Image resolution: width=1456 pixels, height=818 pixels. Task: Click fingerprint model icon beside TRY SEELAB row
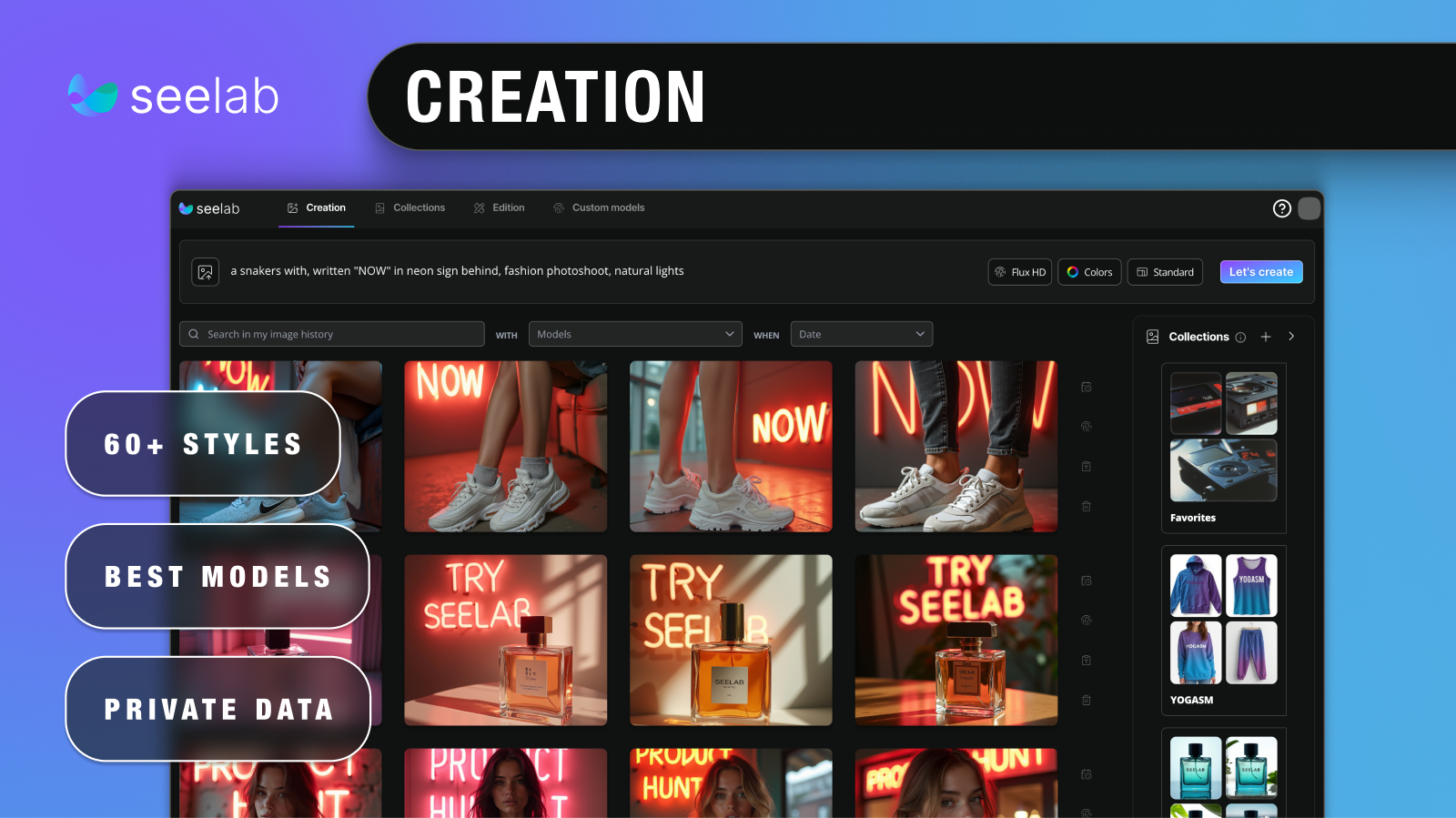tap(1086, 620)
